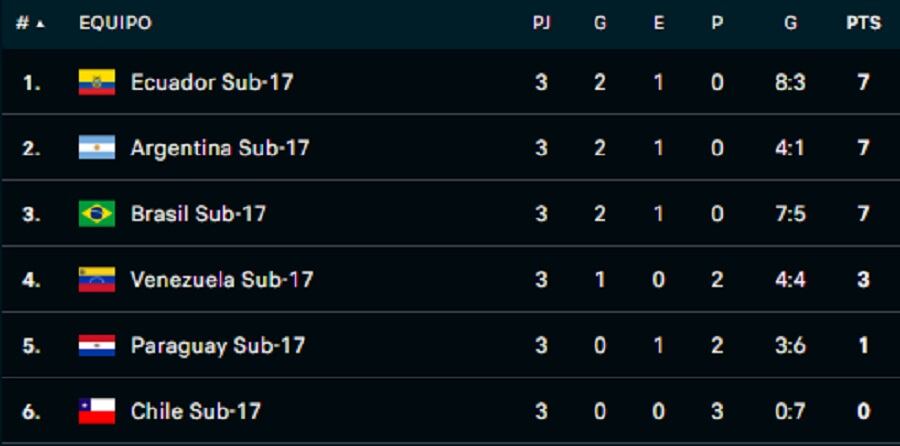Screen dimensions: 900x446
Task: Select the EQUIPO column header
Action: pyautogui.click(x=115, y=23)
